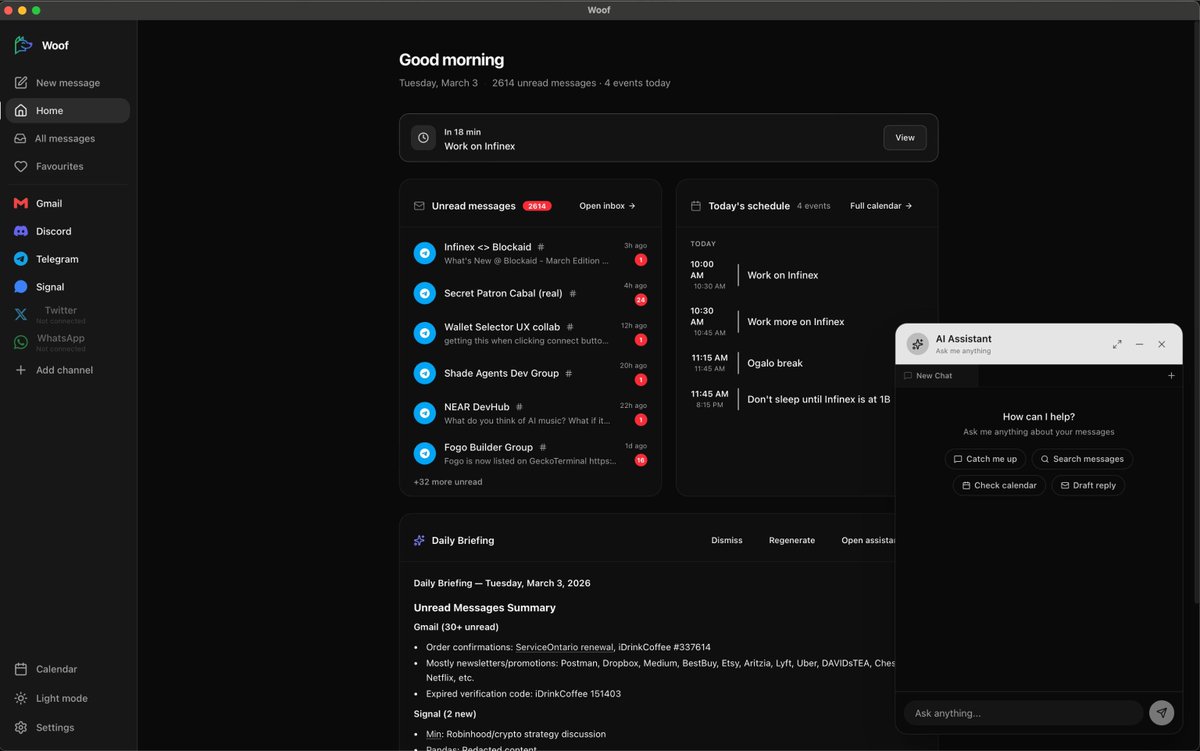Click AI Assistant avatar icon
This screenshot has width=1200, height=751.
917,344
